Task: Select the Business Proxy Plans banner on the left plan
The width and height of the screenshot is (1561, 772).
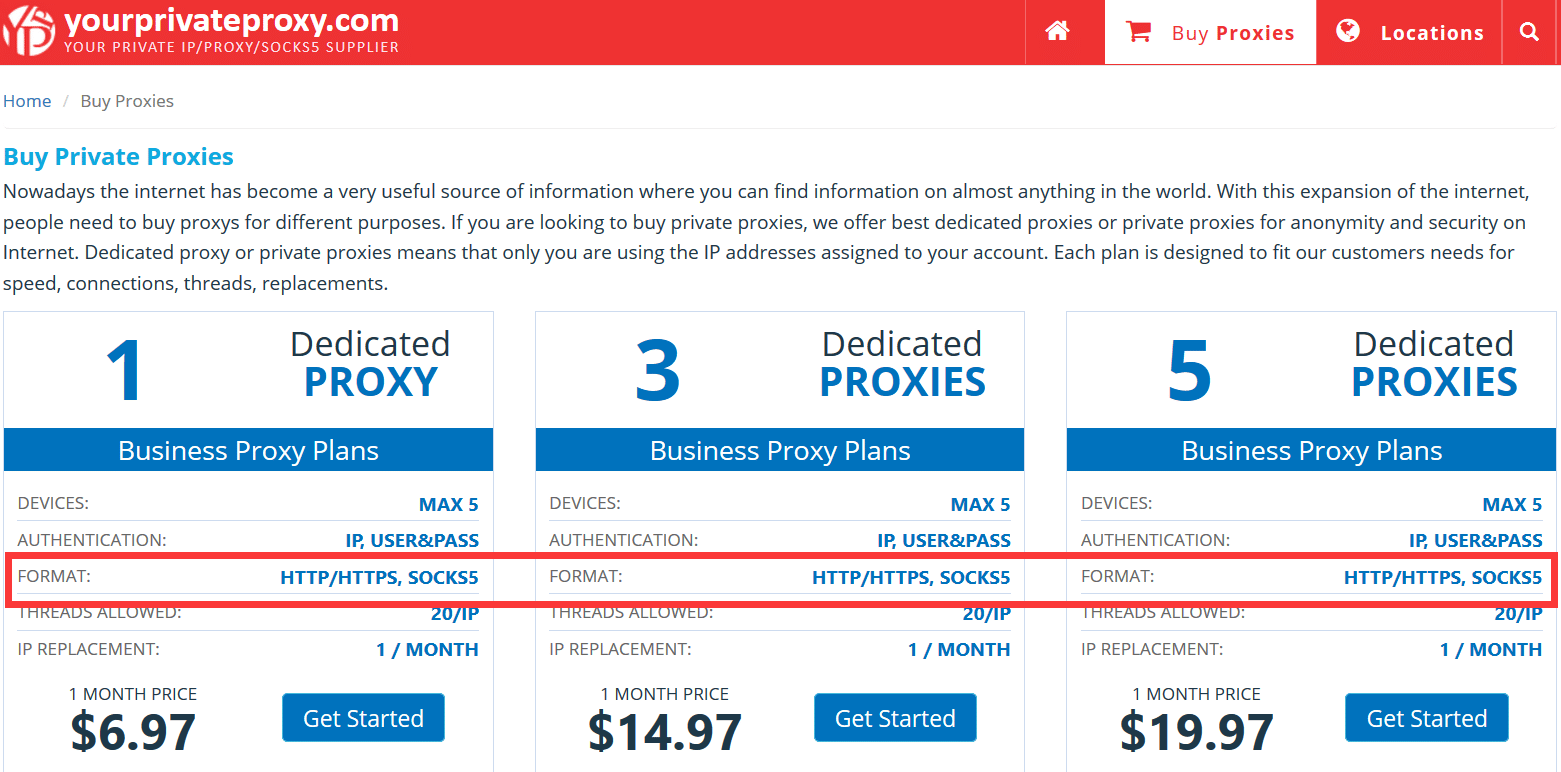Action: point(249,449)
